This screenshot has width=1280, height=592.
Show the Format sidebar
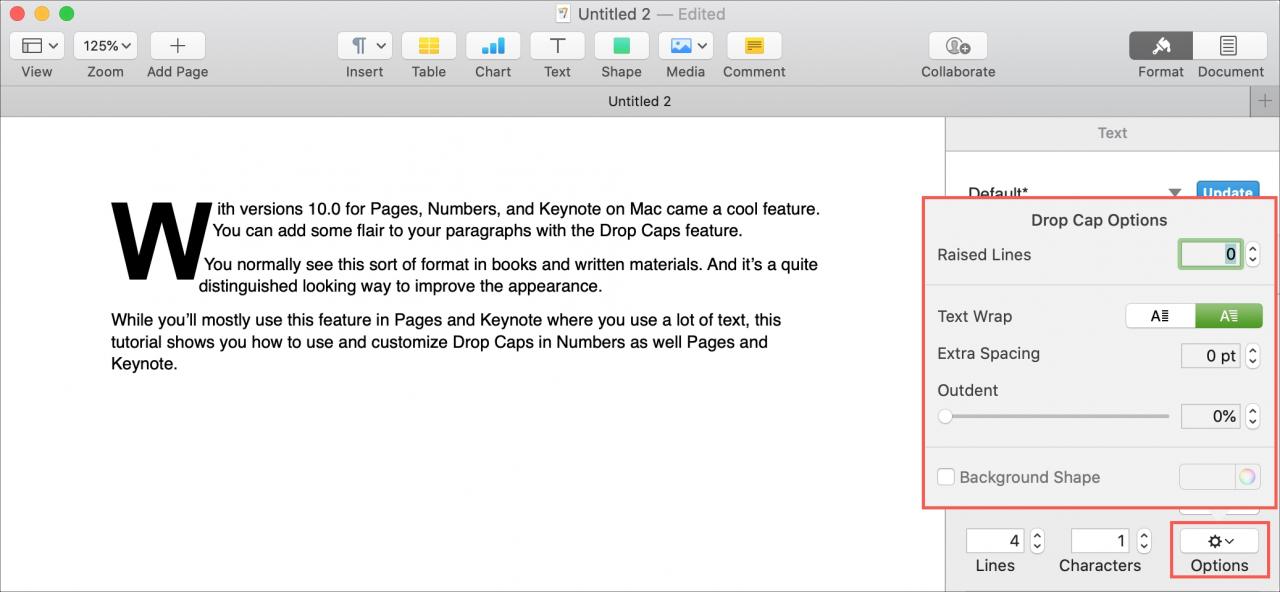(1161, 46)
